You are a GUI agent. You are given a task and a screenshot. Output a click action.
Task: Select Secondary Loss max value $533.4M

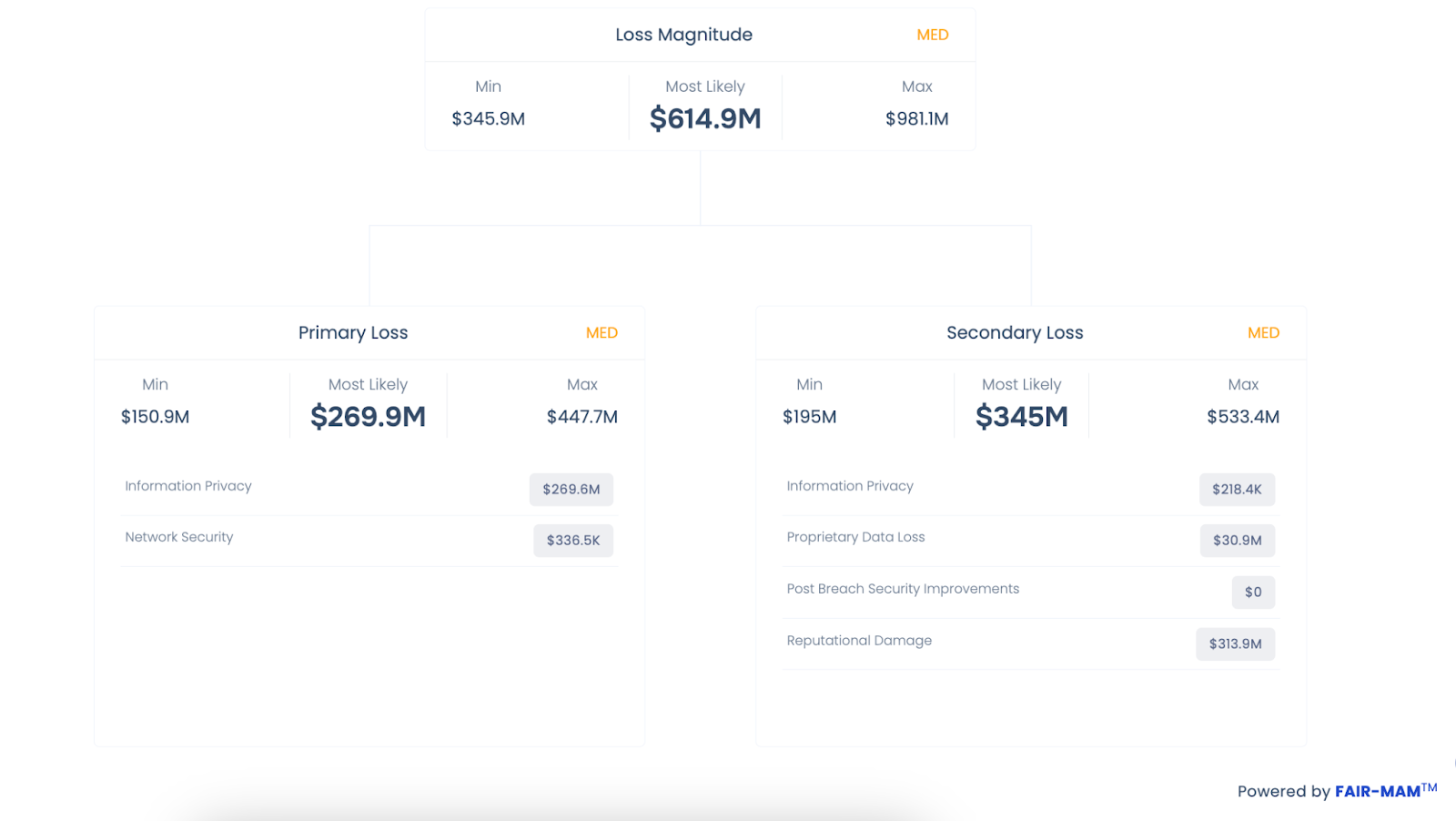[1243, 417]
